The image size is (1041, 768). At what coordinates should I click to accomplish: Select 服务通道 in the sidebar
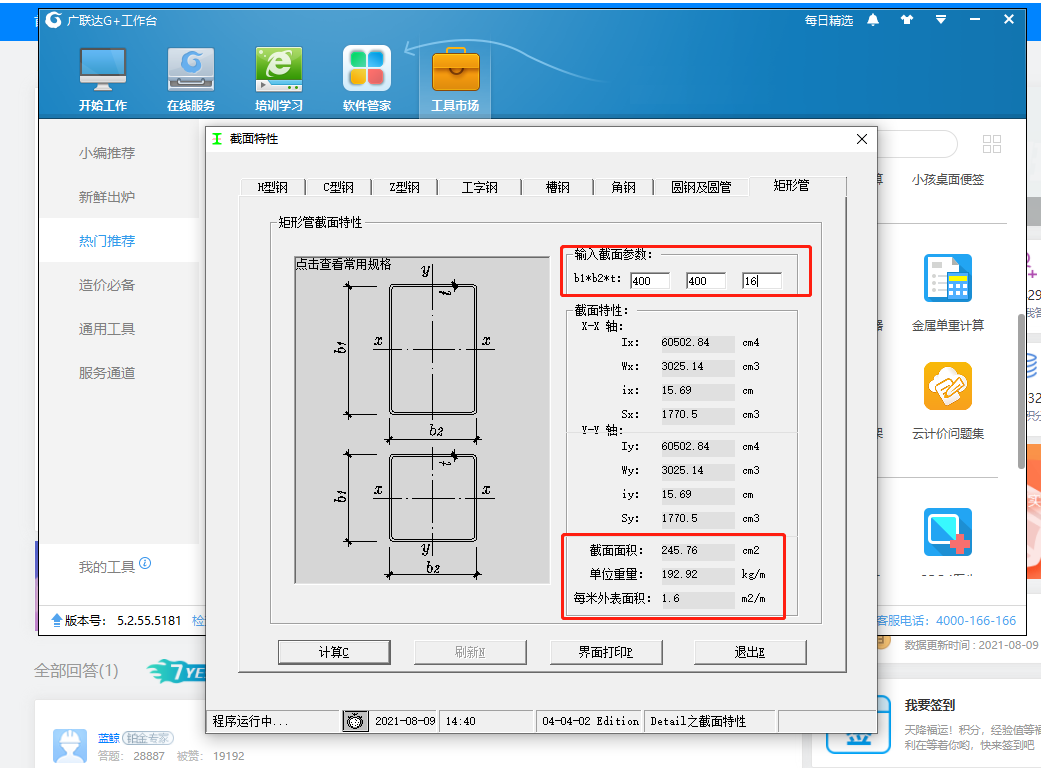[x=107, y=373]
